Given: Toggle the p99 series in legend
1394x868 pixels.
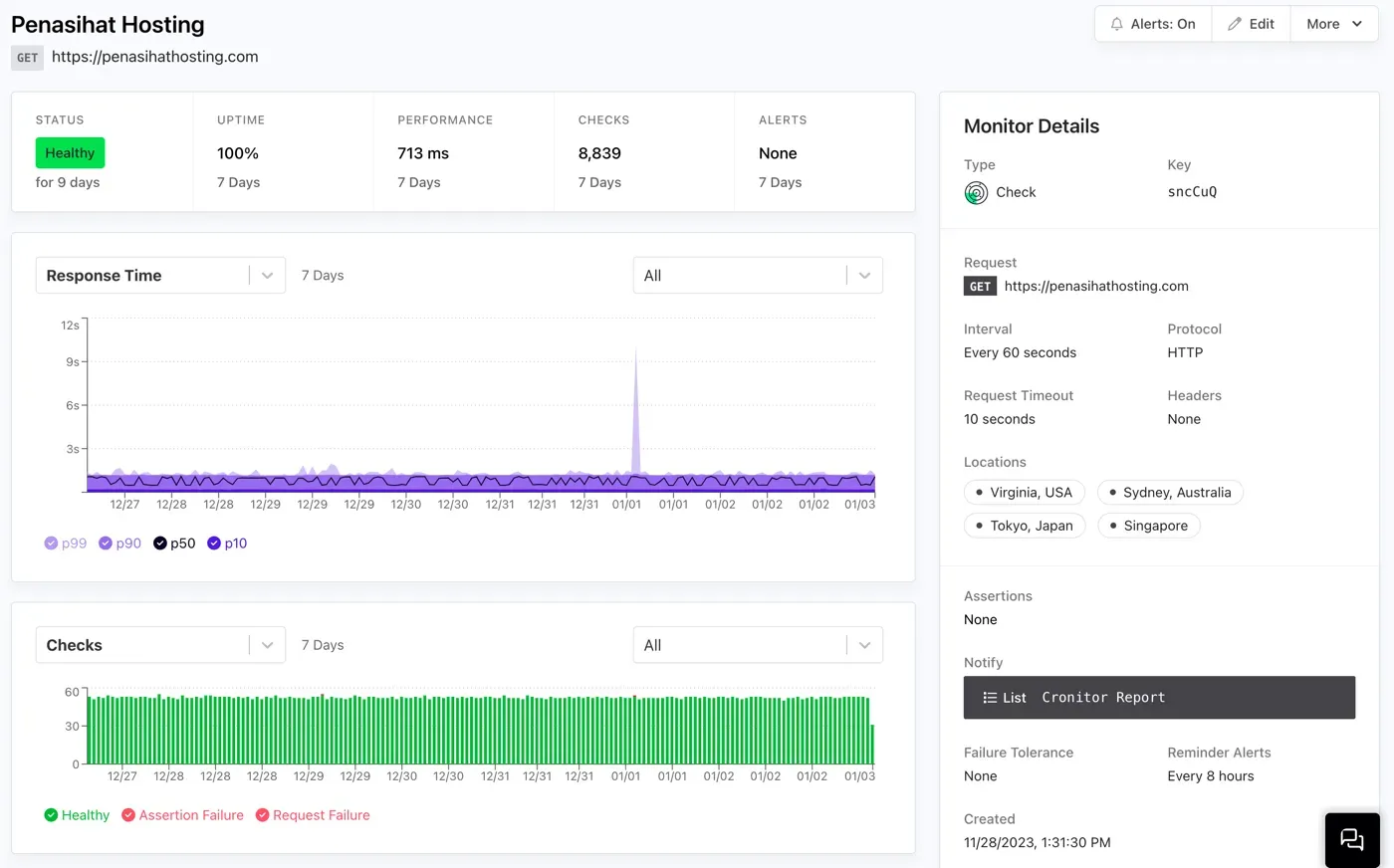Looking at the screenshot, I should pos(66,543).
